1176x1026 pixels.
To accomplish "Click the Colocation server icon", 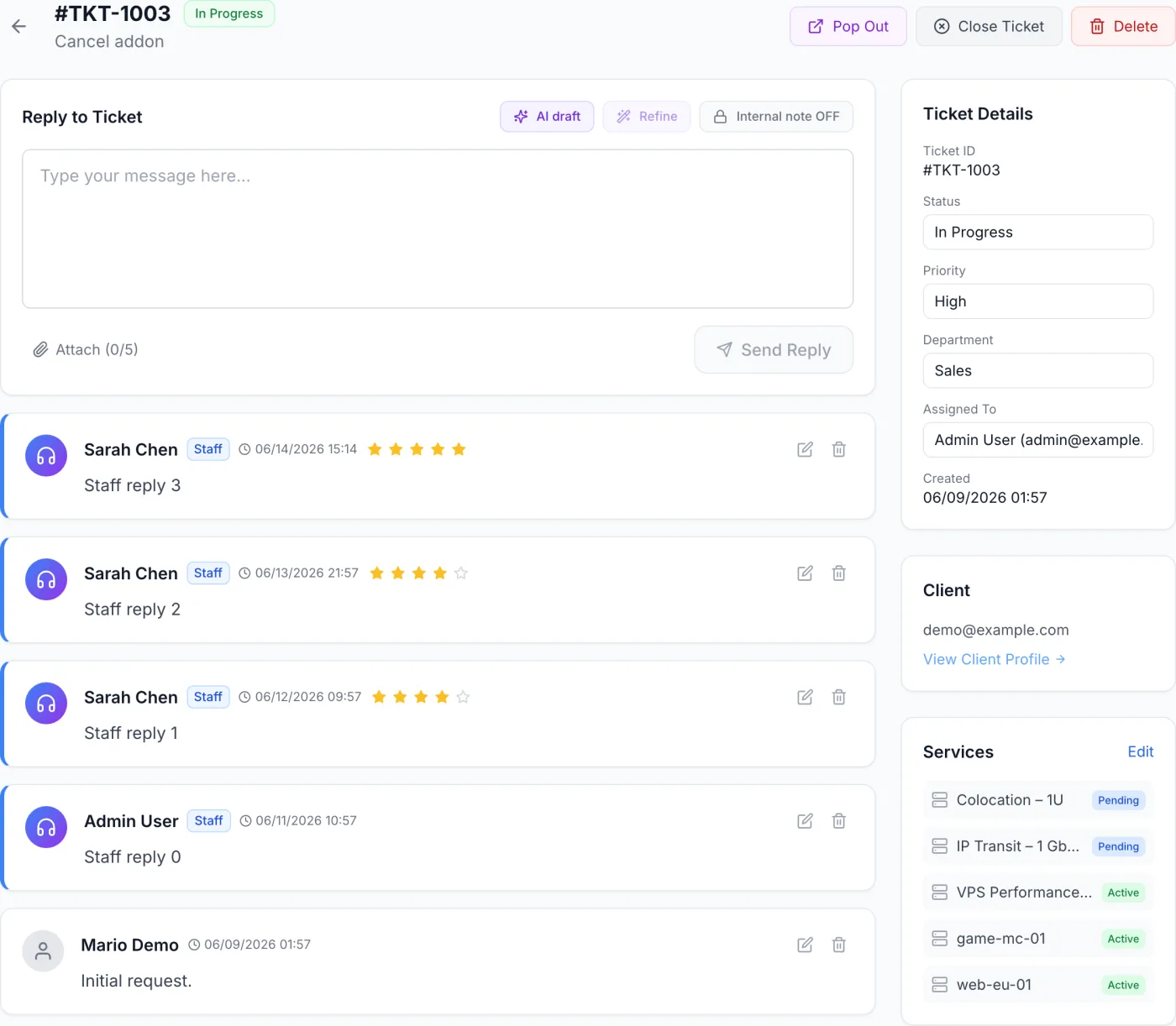I will [939, 800].
